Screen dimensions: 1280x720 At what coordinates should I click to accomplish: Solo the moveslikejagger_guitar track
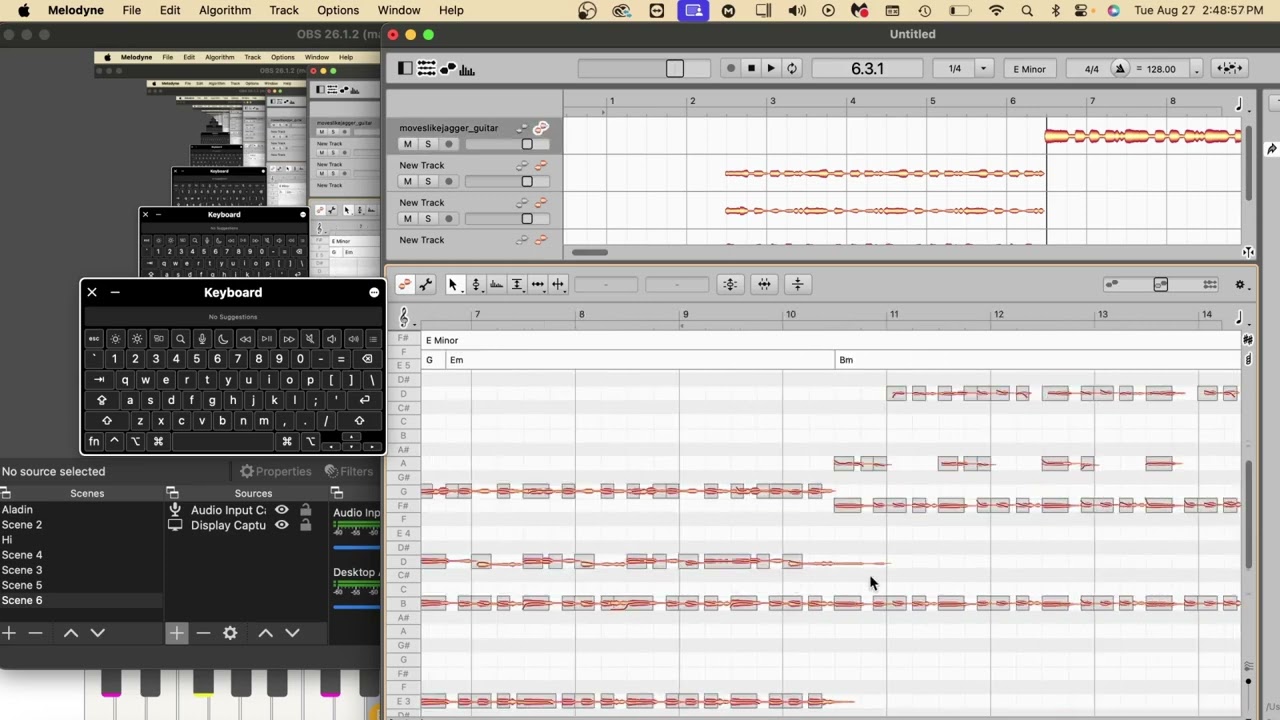(x=428, y=144)
